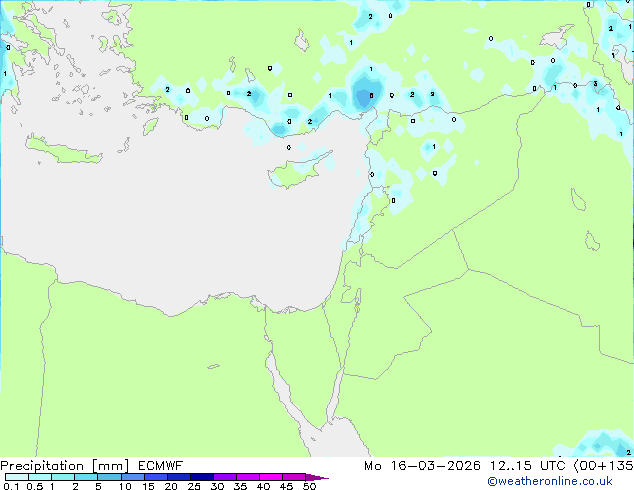The width and height of the screenshot is (634, 490).
Task: Click the "45" legend tick label
Action: pyautogui.click(x=286, y=486)
